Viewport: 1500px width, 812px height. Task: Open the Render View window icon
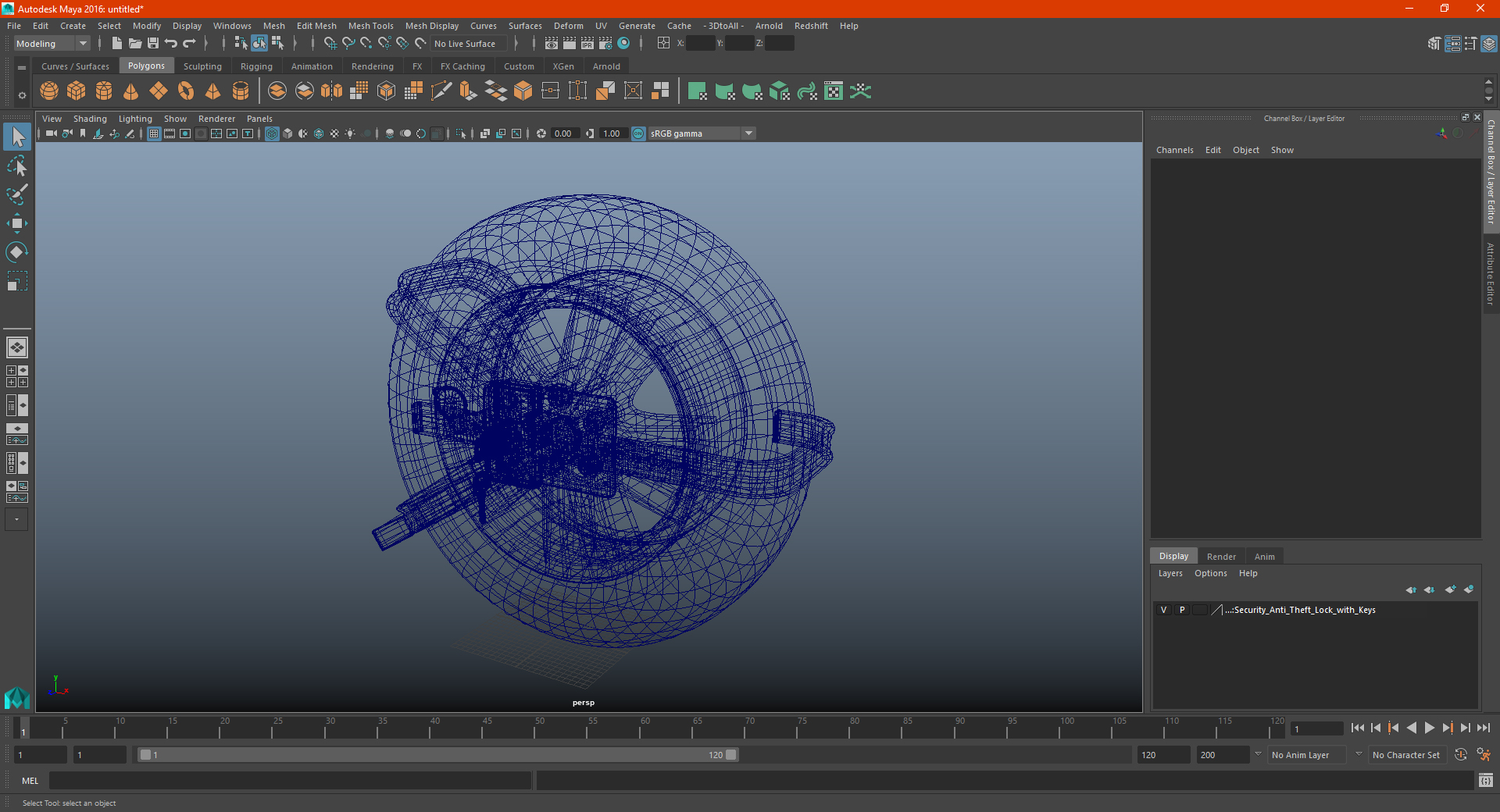[552, 44]
